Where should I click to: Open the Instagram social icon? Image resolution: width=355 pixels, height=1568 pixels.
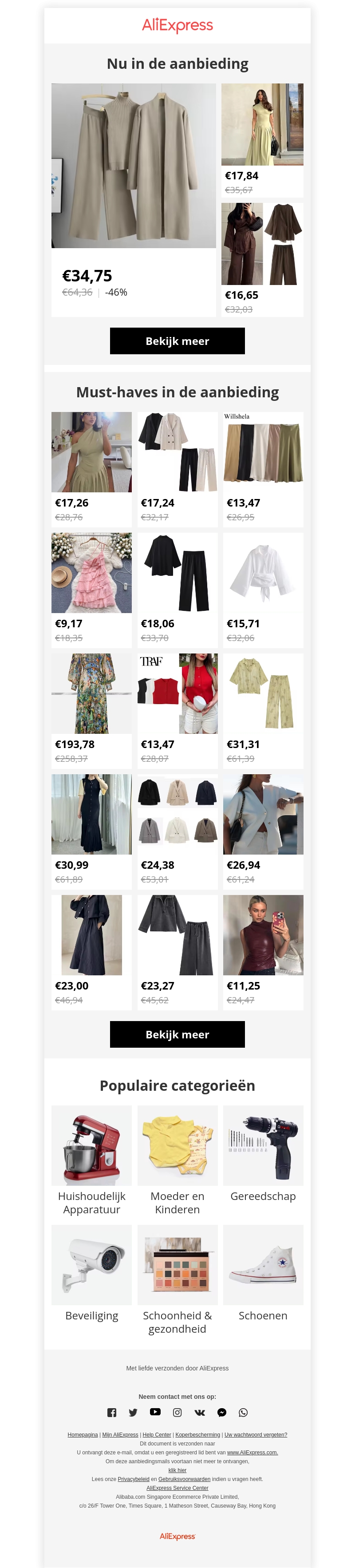pos(177,1412)
